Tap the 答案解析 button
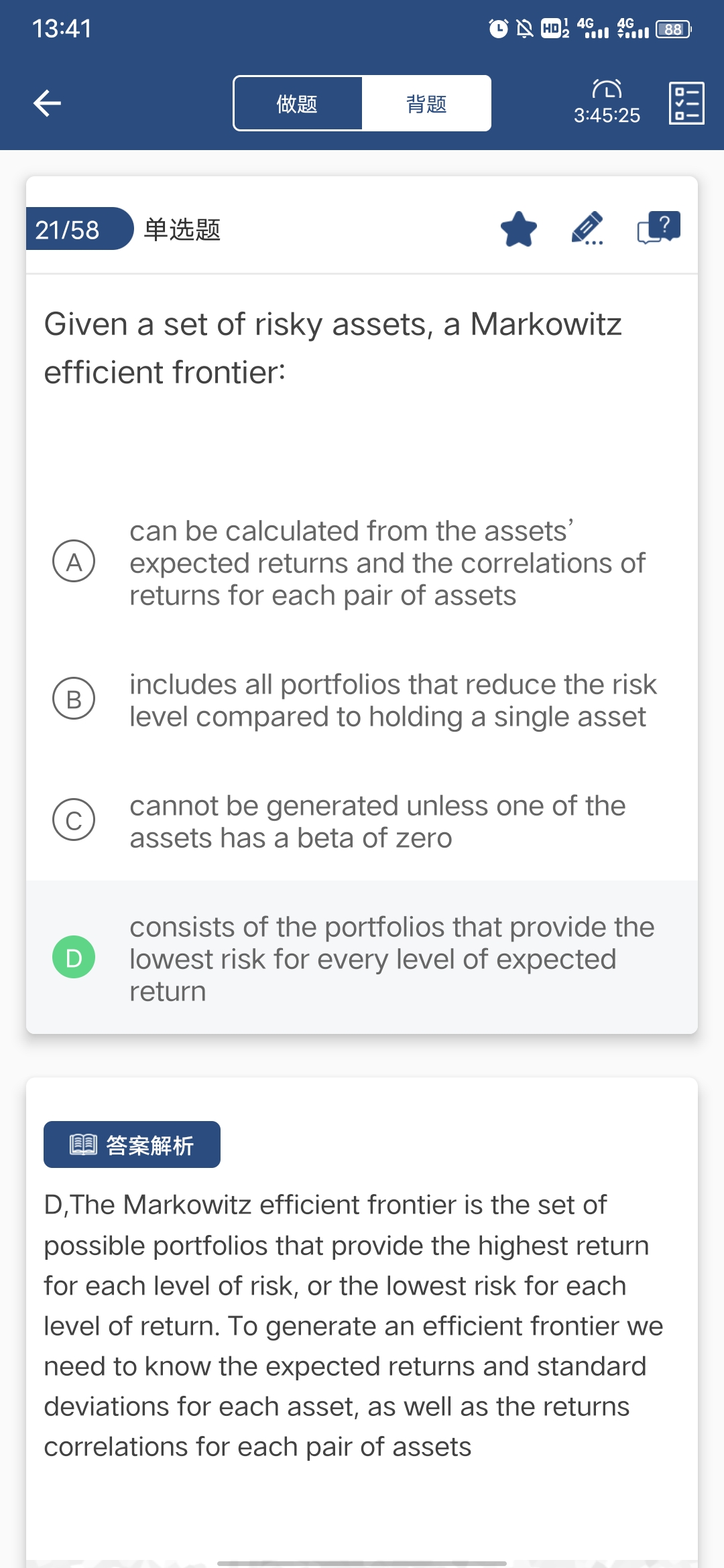 132,1145
